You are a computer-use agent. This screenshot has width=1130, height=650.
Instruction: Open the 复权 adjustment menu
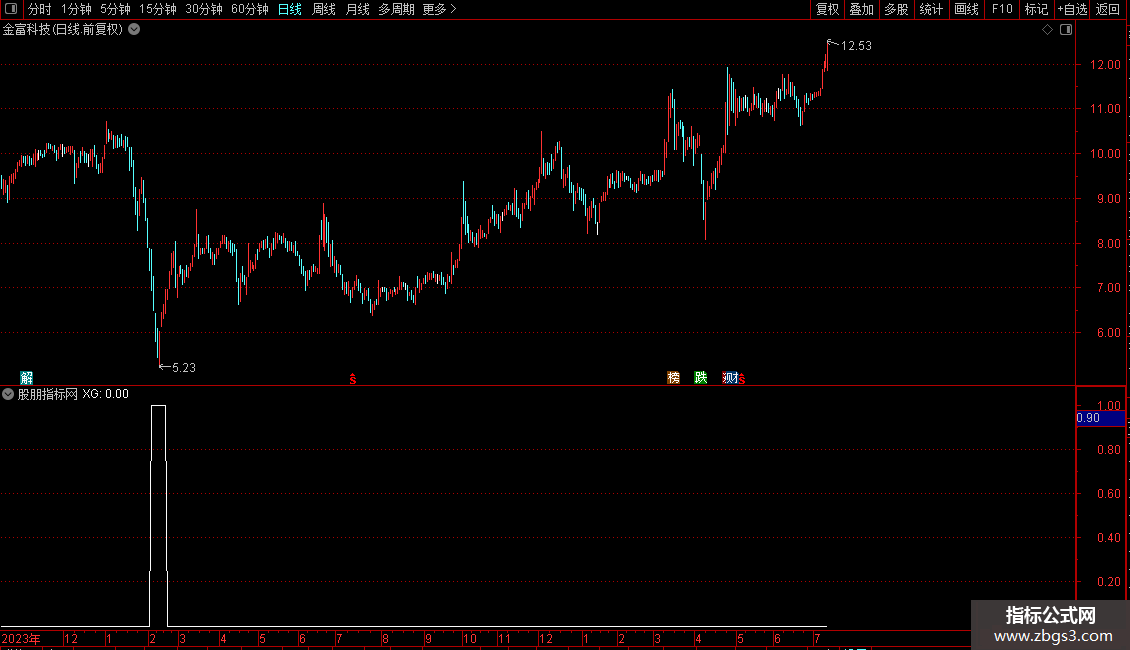pyautogui.click(x=827, y=9)
